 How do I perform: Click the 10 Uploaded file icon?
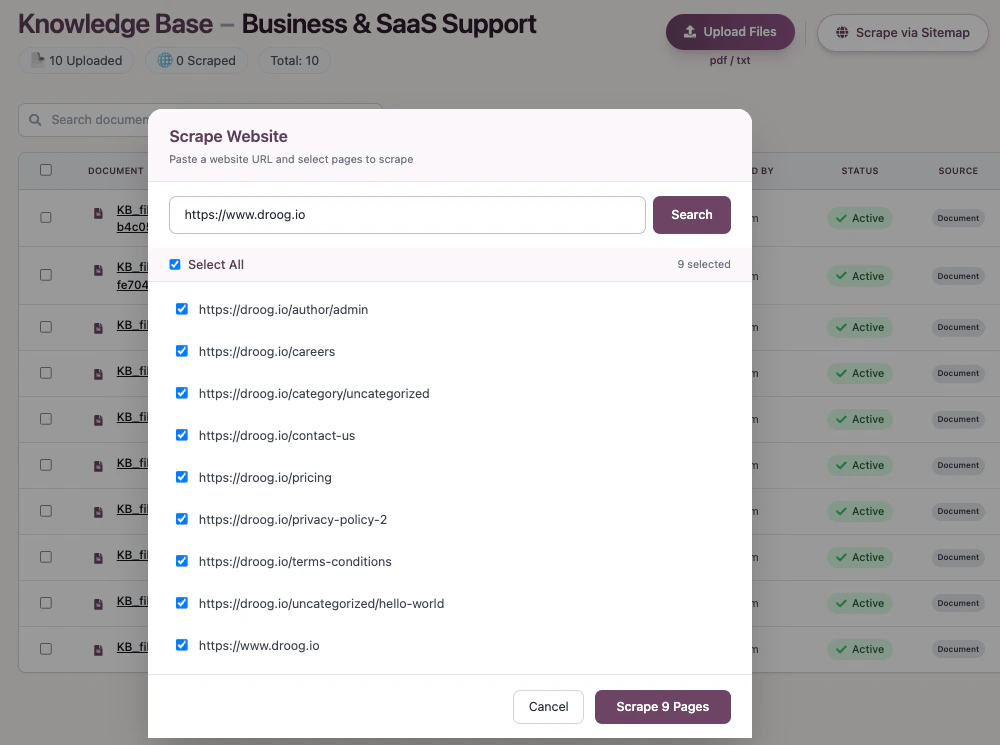[38, 59]
